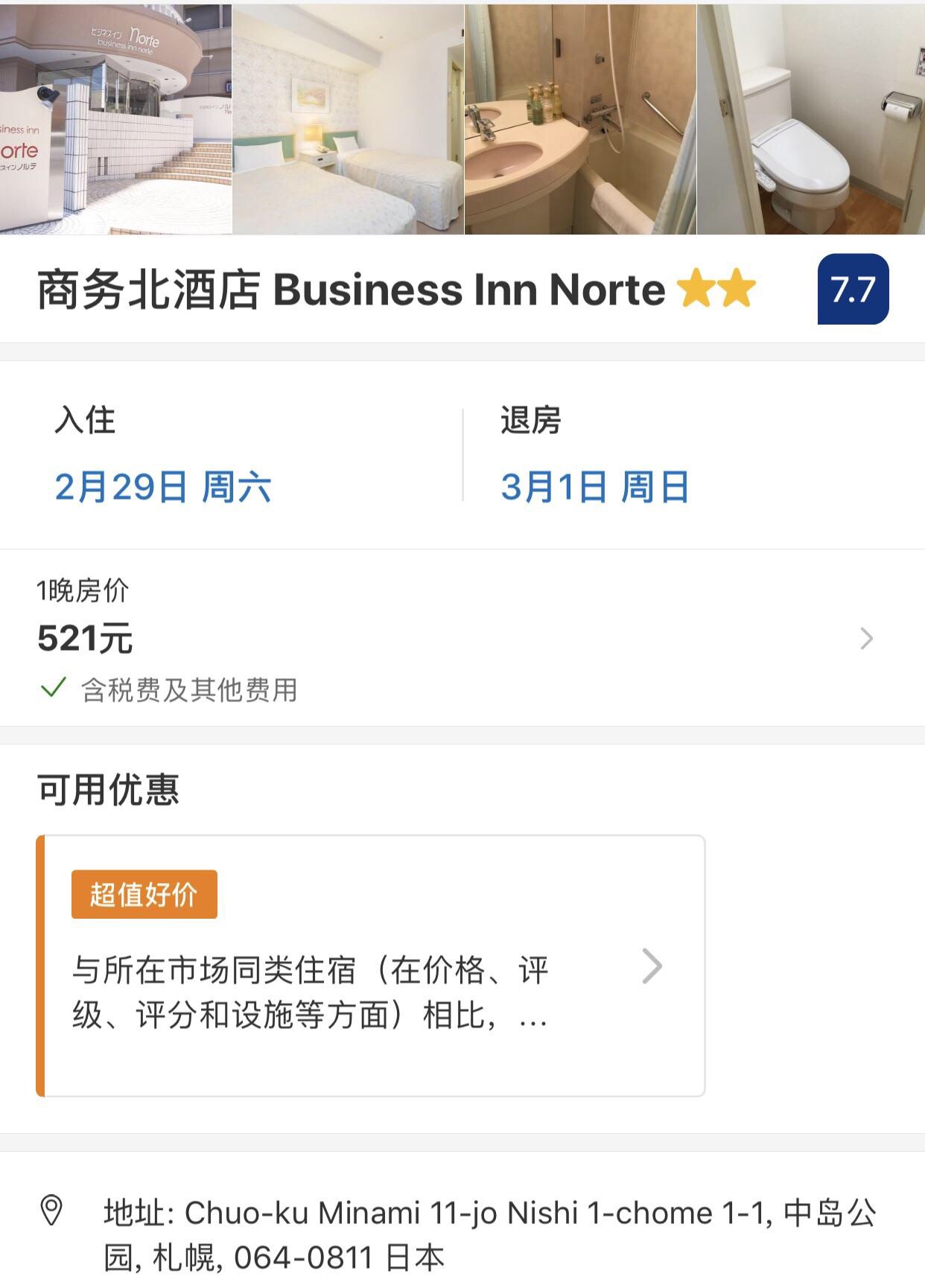Expand the 1晚房价 price details chevron

(866, 639)
